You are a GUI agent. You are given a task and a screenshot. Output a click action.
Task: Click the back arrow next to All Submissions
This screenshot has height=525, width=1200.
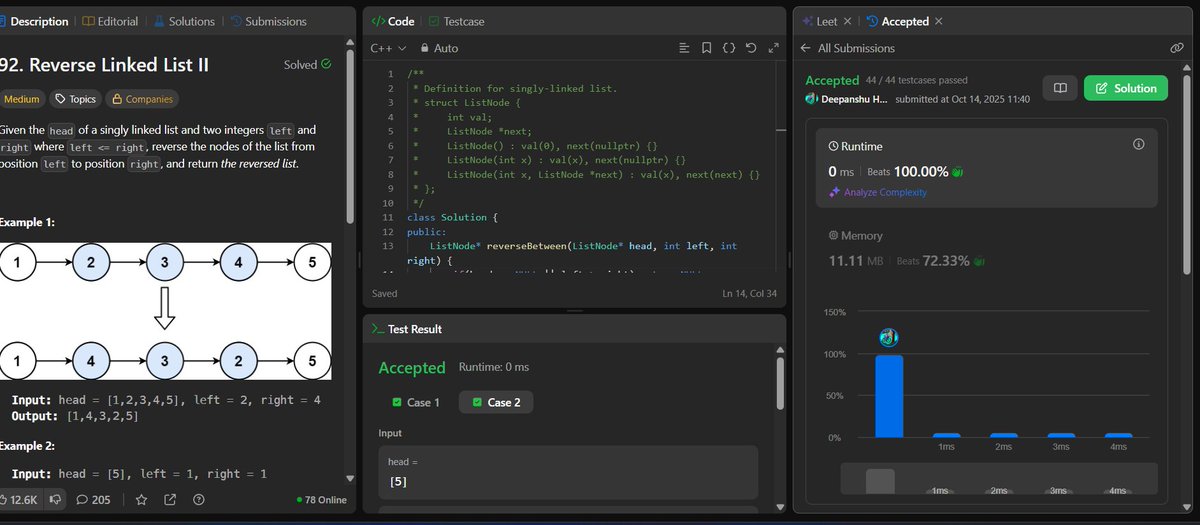[806, 48]
